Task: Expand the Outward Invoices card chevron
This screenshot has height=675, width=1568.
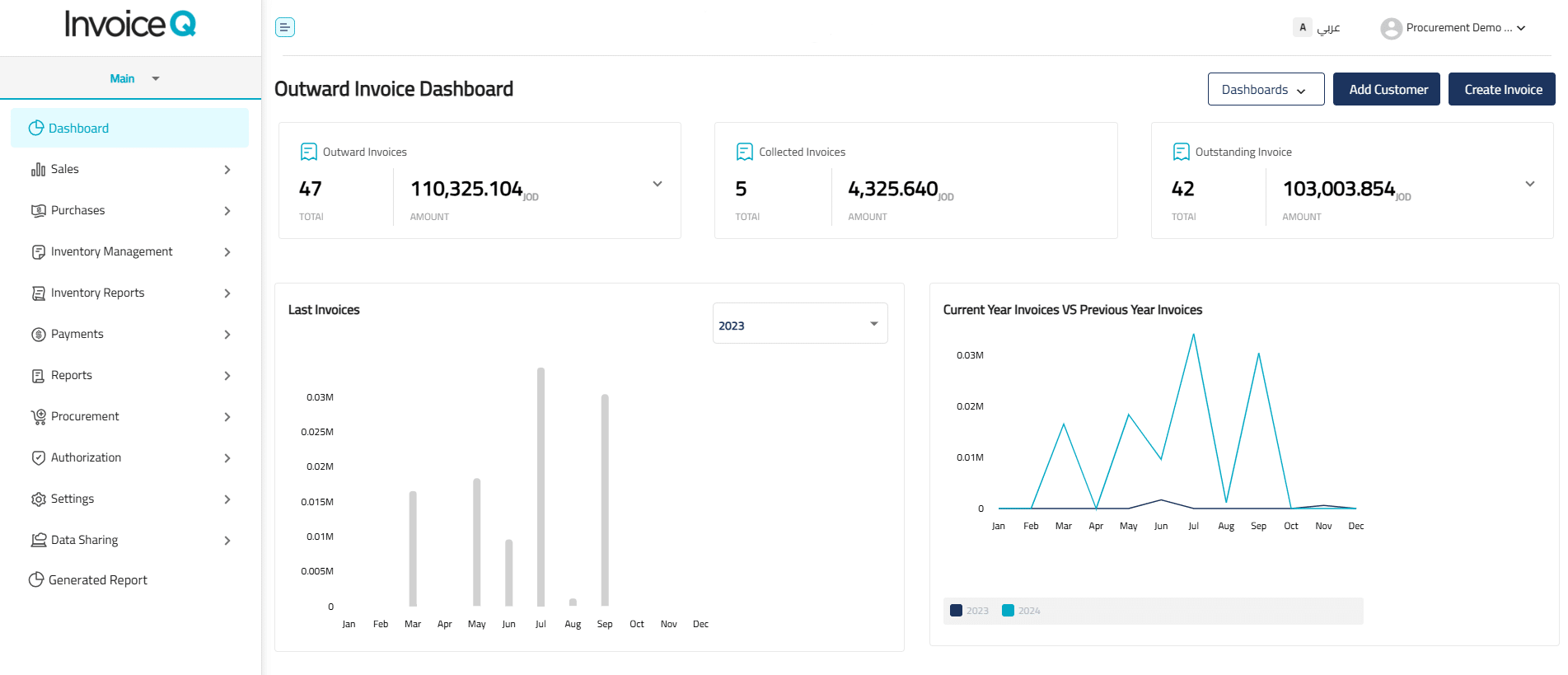Action: (657, 185)
